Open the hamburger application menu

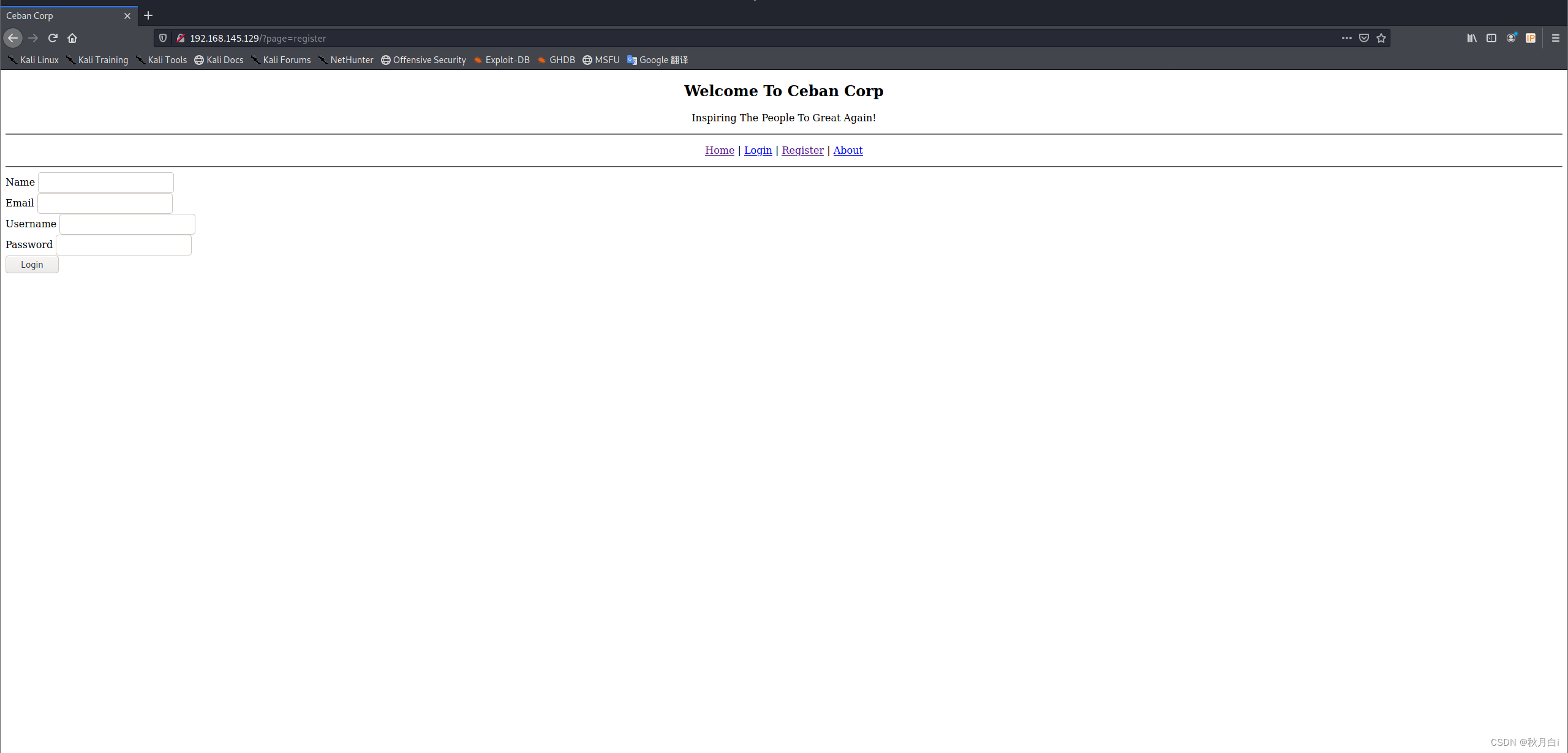click(x=1555, y=38)
